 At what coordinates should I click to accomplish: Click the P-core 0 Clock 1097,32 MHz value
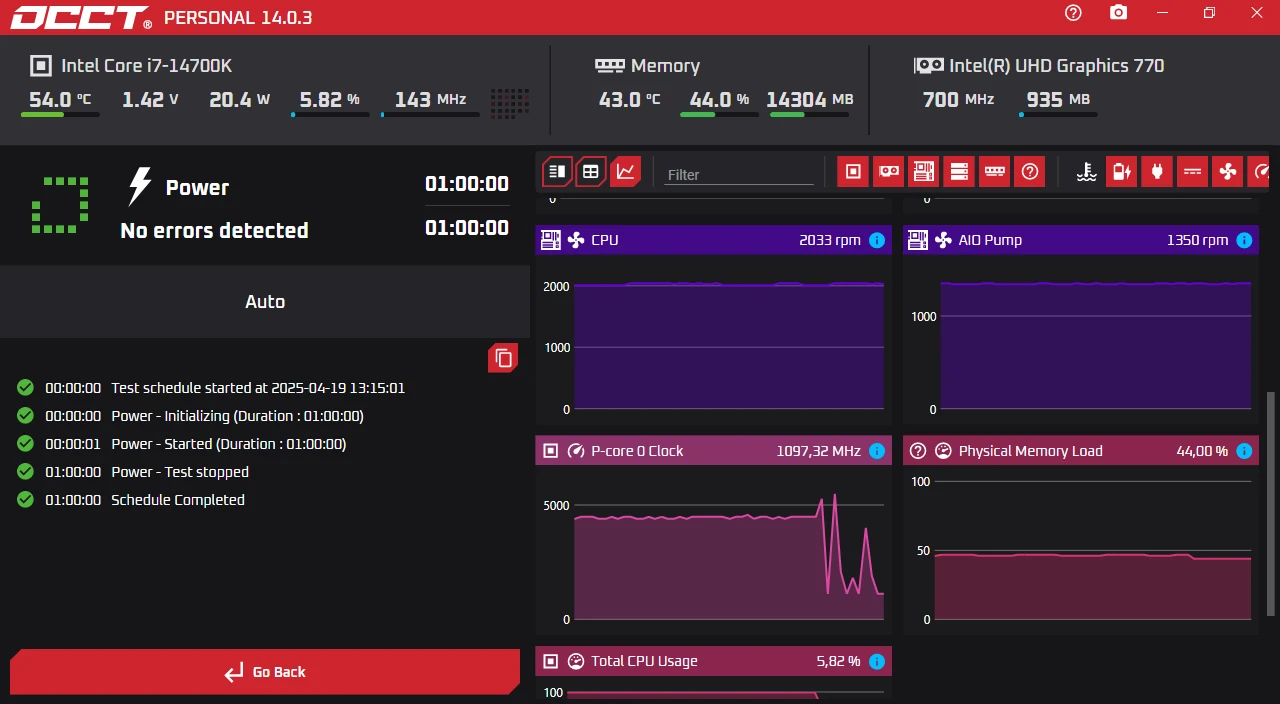tap(818, 451)
